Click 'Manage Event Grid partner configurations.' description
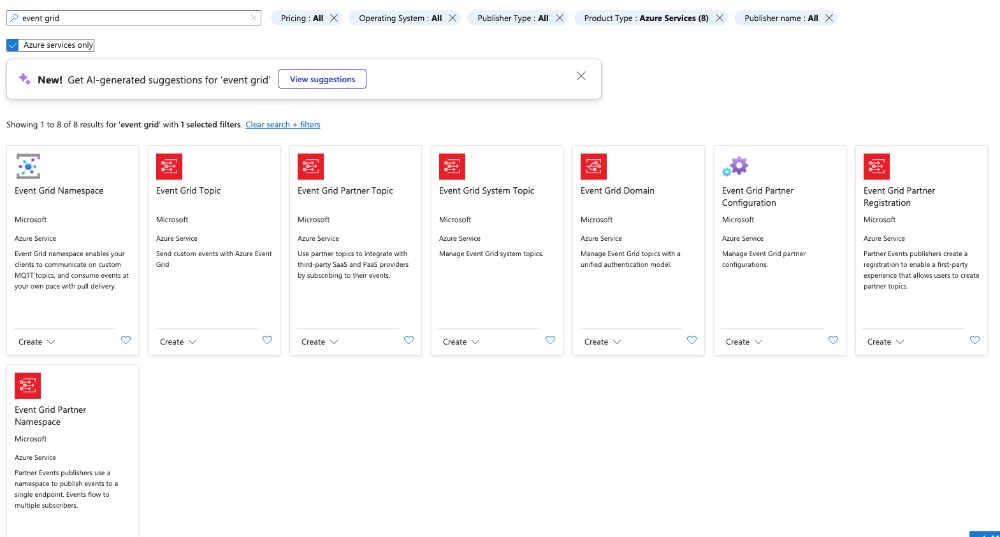 764,259
